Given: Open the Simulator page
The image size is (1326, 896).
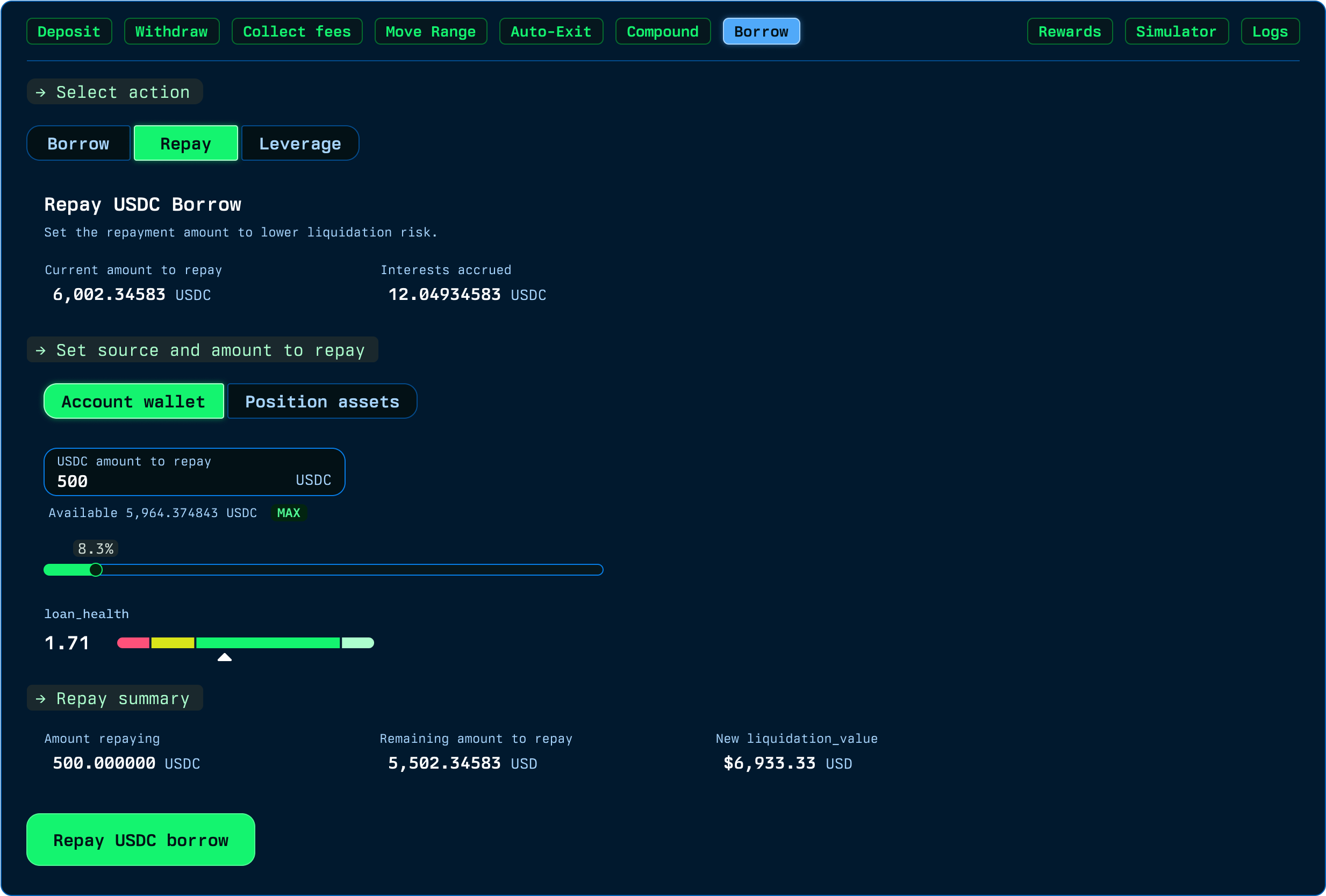Looking at the screenshot, I should (x=1176, y=31).
